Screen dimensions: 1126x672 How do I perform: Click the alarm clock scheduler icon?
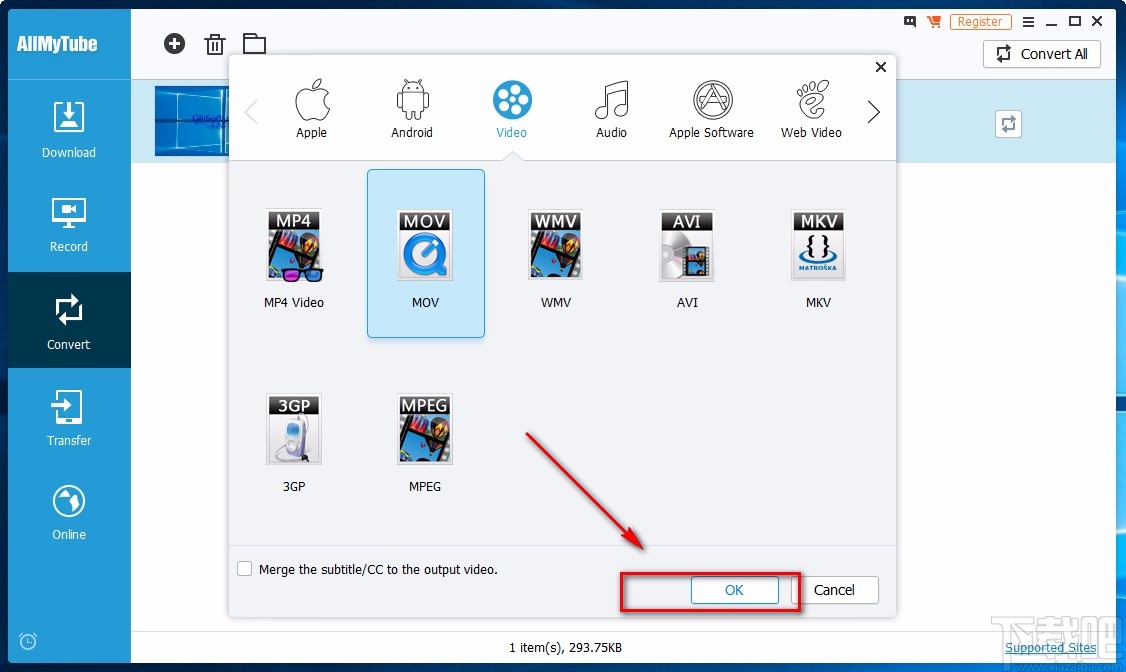28,640
